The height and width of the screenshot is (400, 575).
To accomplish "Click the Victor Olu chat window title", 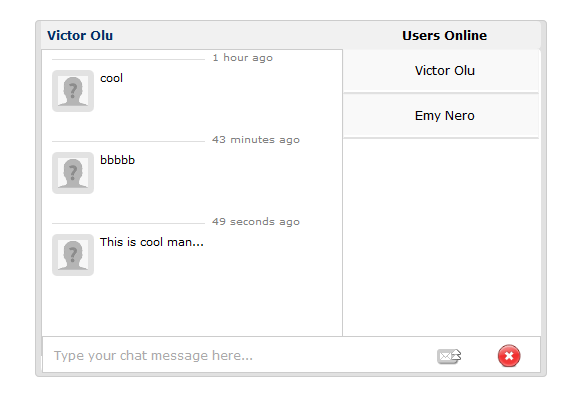I will point(80,36).
